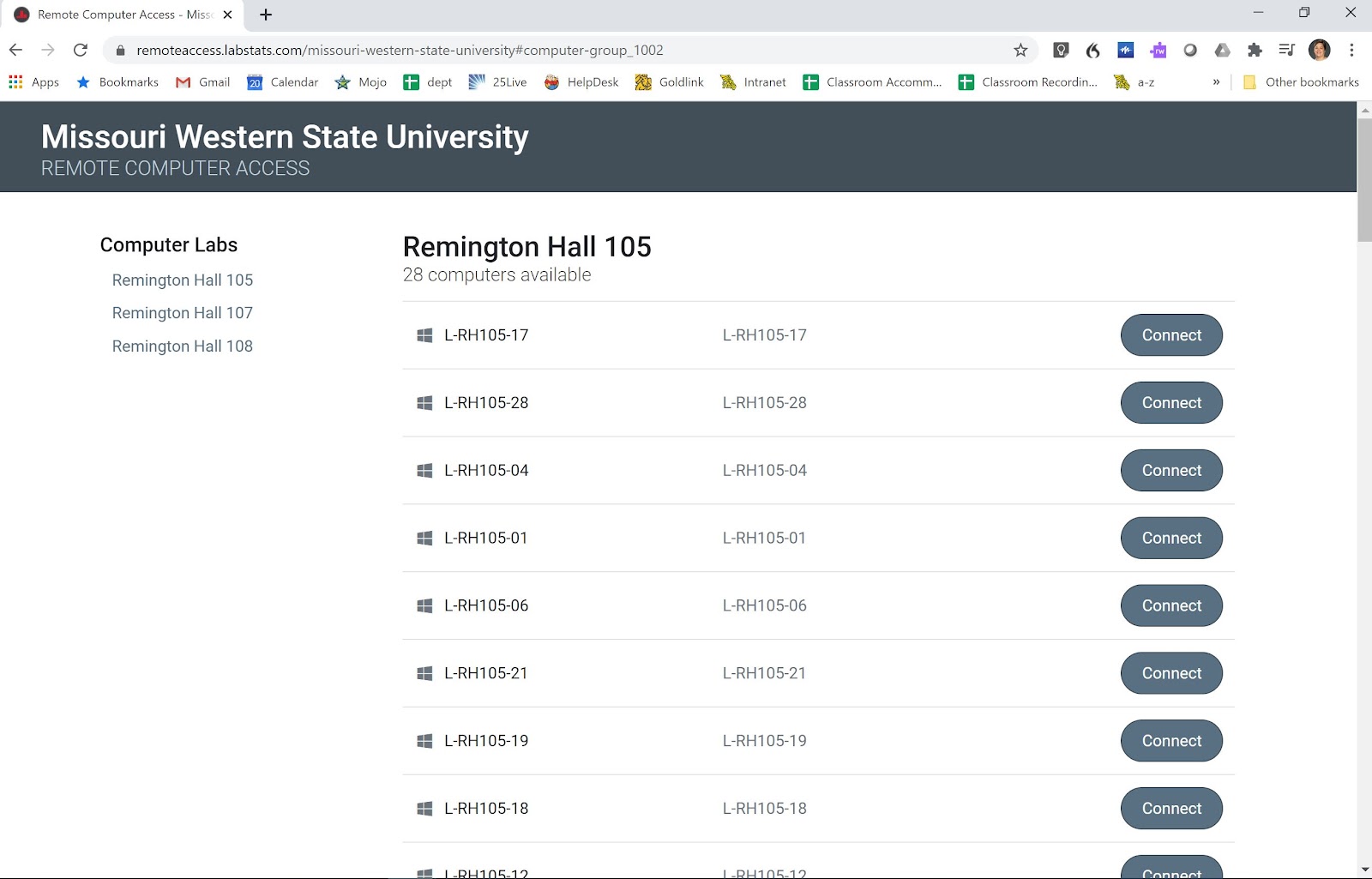Open a new browser tab
The height and width of the screenshot is (879, 1372).
266,15
